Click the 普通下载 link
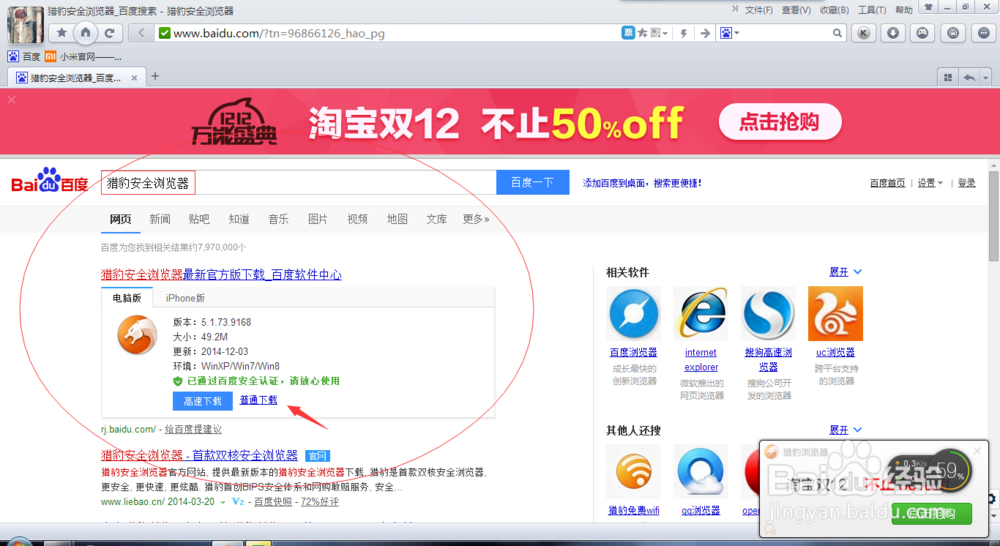Viewport: 1000px width, 546px height. pos(258,400)
